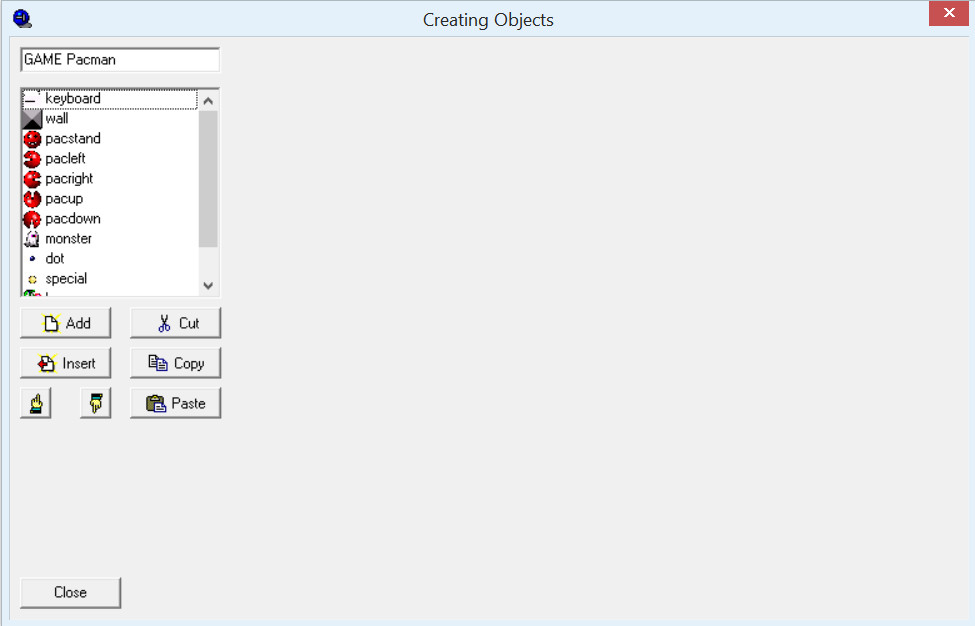Image resolution: width=975 pixels, height=626 pixels.
Task: Close the Creating Objects window
Action: coord(949,13)
